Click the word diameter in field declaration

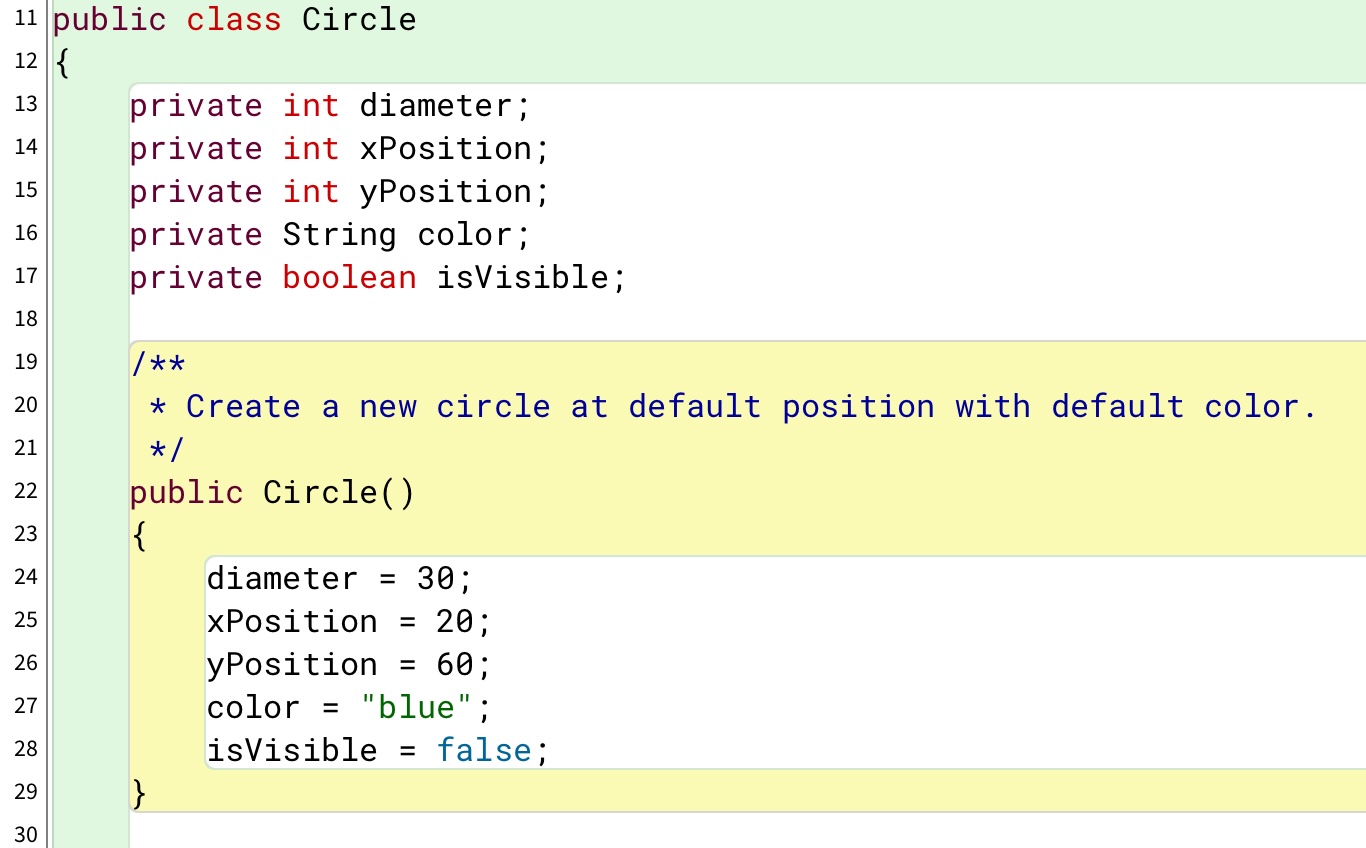436,106
